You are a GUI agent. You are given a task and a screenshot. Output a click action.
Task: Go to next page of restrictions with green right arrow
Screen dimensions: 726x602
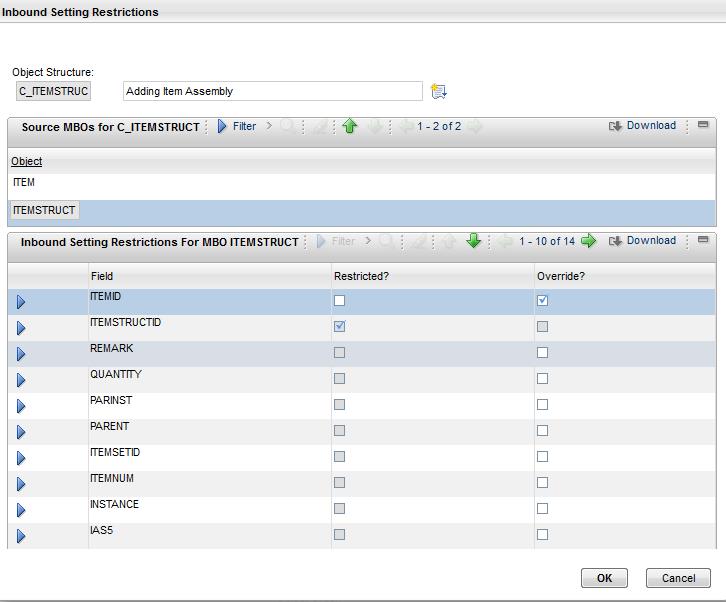pos(588,241)
